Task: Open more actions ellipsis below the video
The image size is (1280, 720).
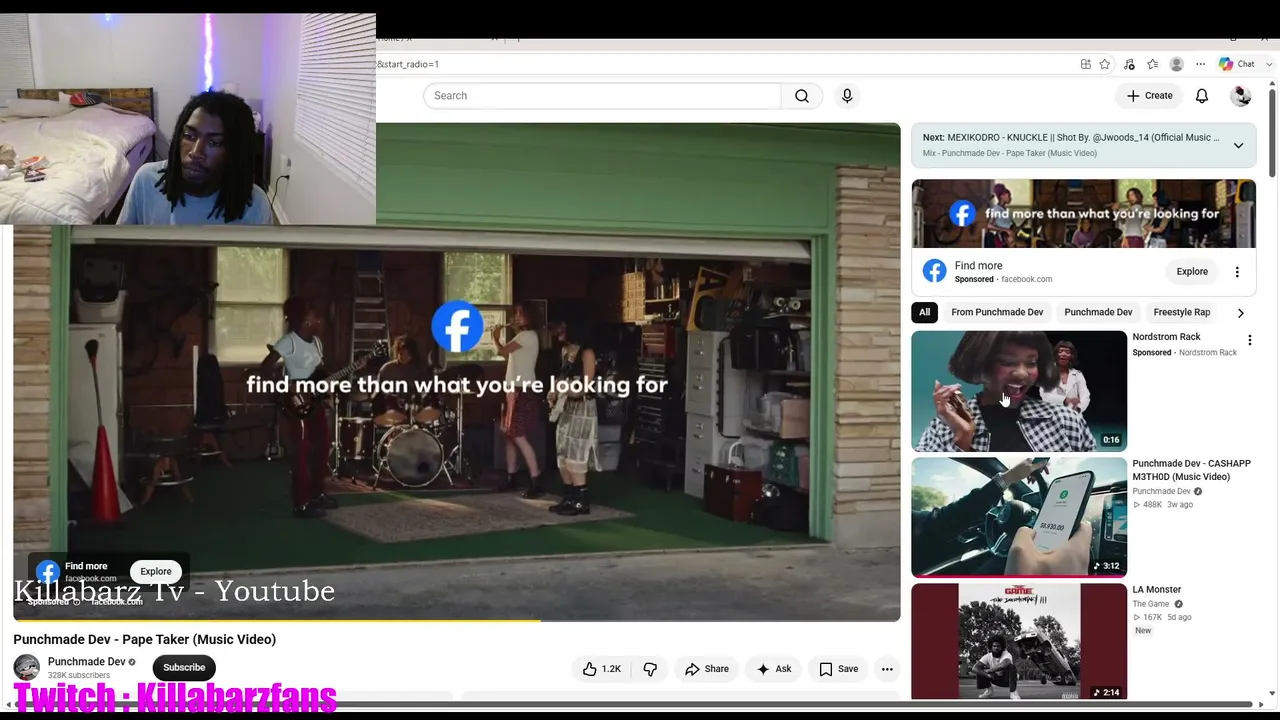Action: point(887,669)
